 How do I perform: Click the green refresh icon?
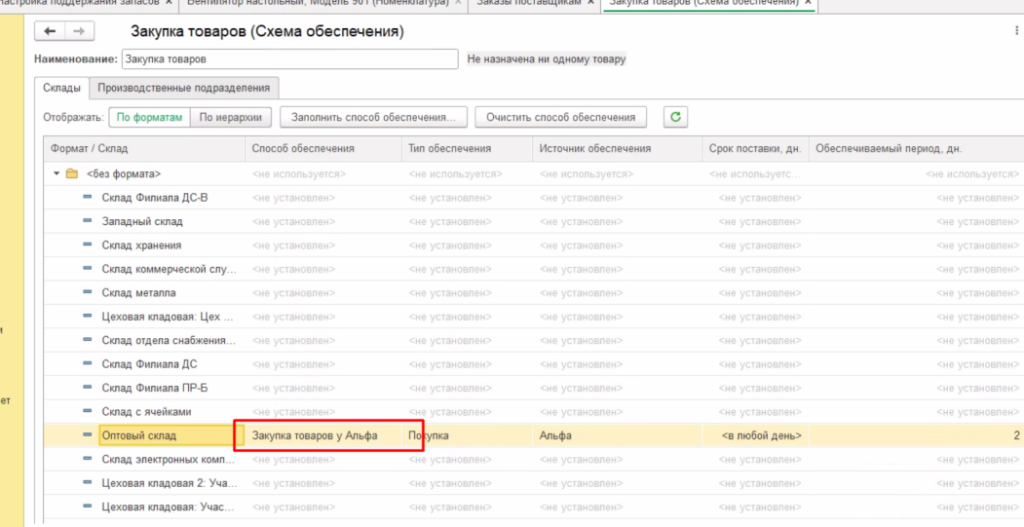coord(676,117)
